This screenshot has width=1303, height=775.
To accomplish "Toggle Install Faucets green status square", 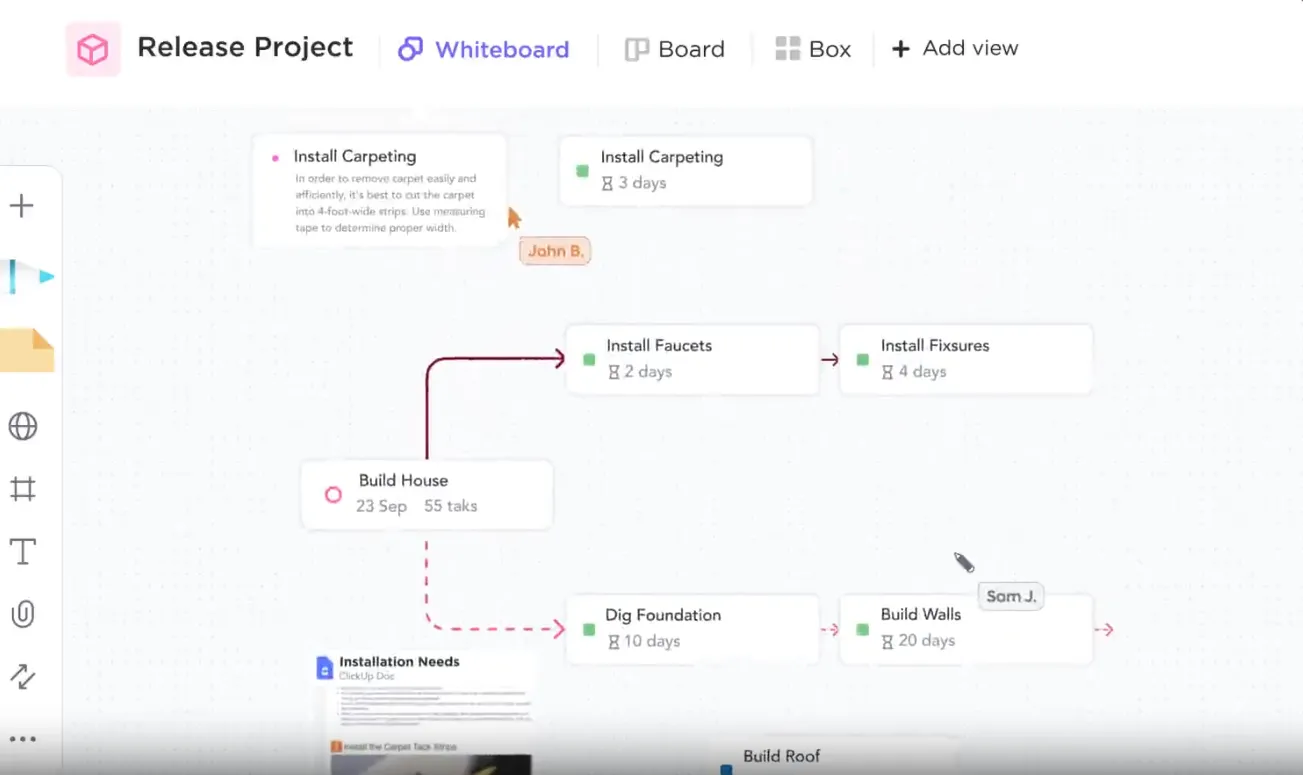I will click(589, 359).
